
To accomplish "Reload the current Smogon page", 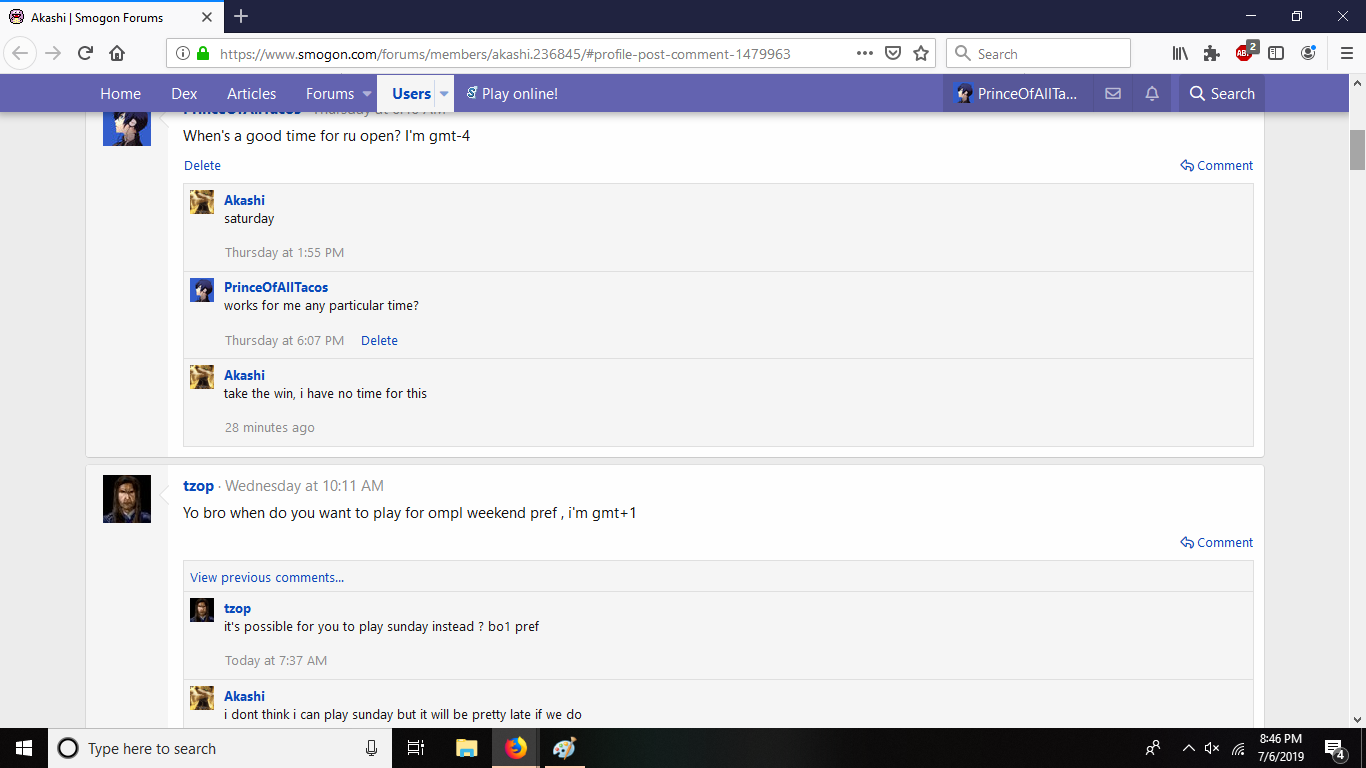I will tap(85, 53).
